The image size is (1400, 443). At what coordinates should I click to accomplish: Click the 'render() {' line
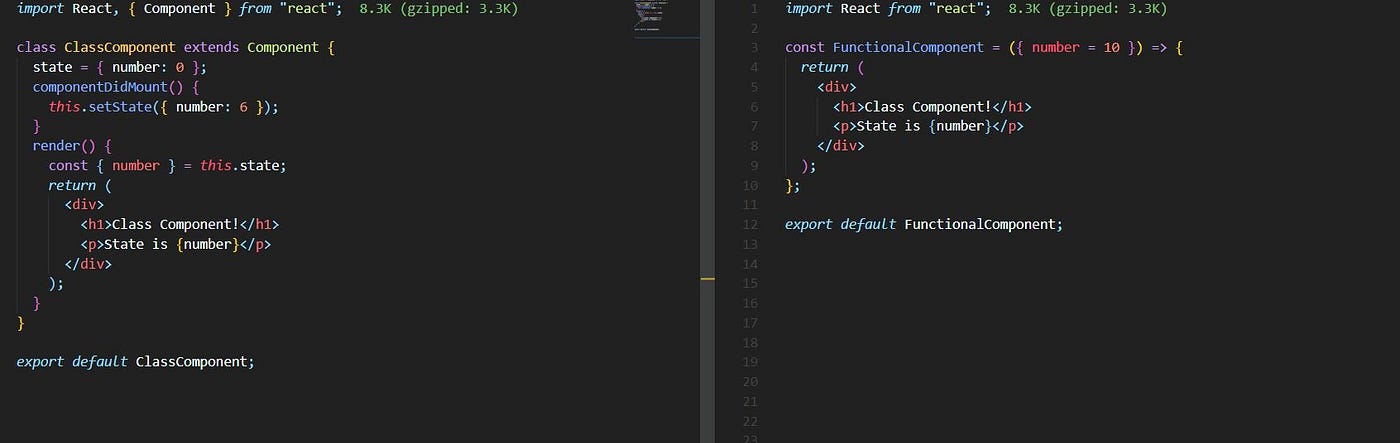tap(72, 146)
